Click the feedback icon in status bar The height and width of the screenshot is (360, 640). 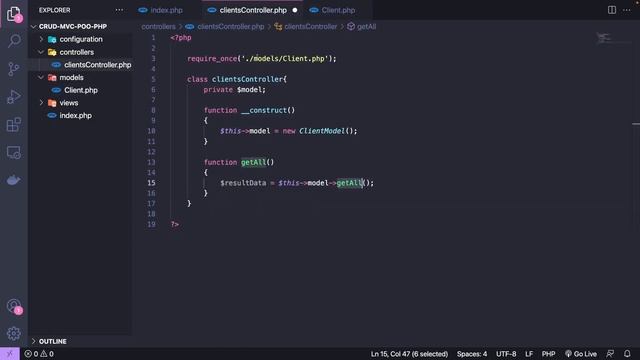pos(610,354)
